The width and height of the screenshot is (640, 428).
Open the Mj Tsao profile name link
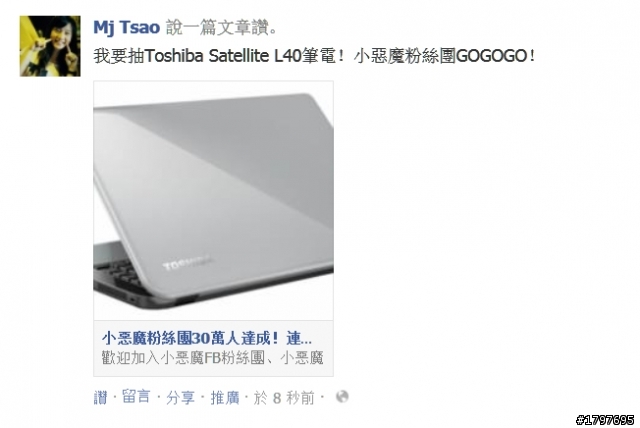(x=127, y=27)
